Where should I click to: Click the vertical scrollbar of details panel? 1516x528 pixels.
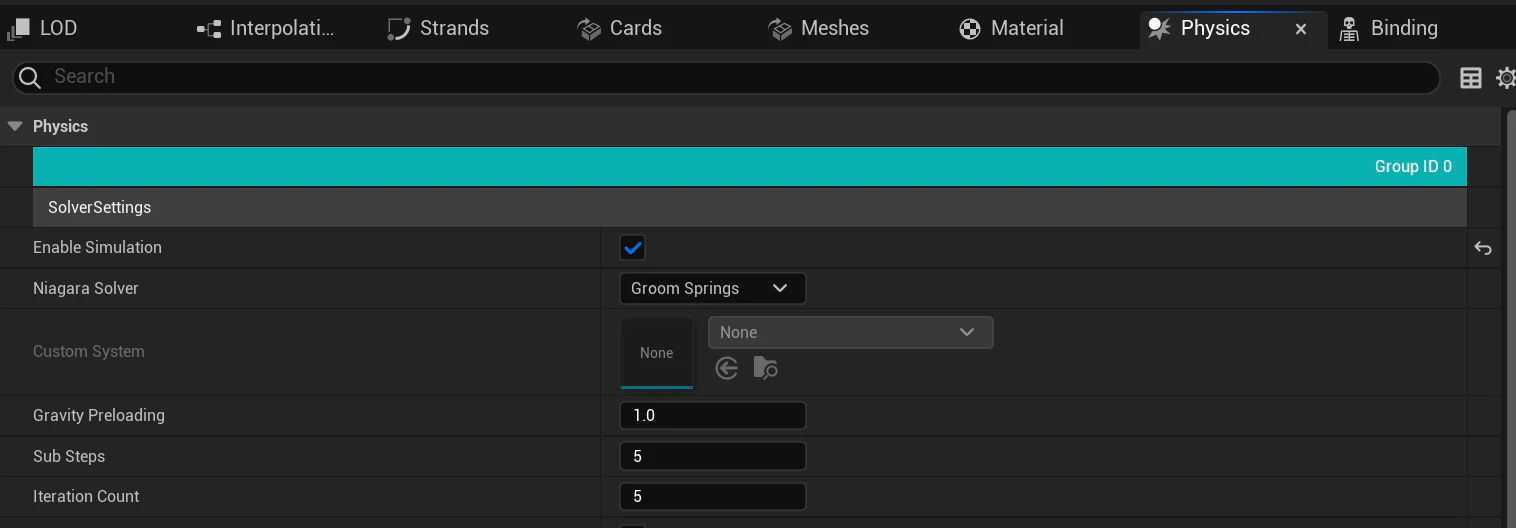(1510, 318)
